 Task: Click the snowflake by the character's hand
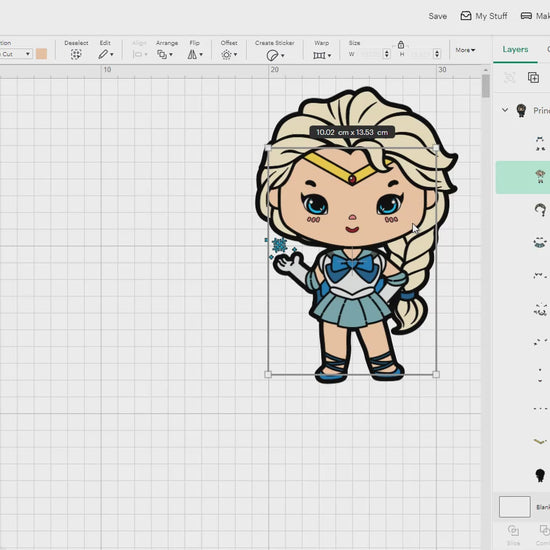coord(279,245)
